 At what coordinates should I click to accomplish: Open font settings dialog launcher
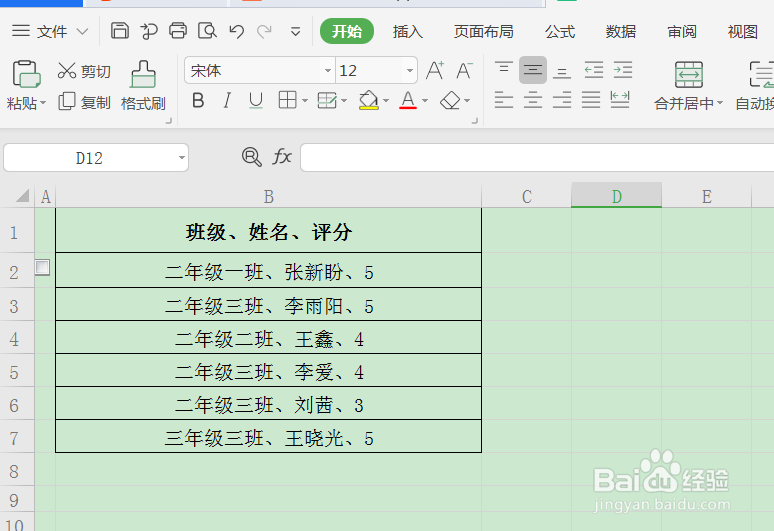[474, 120]
